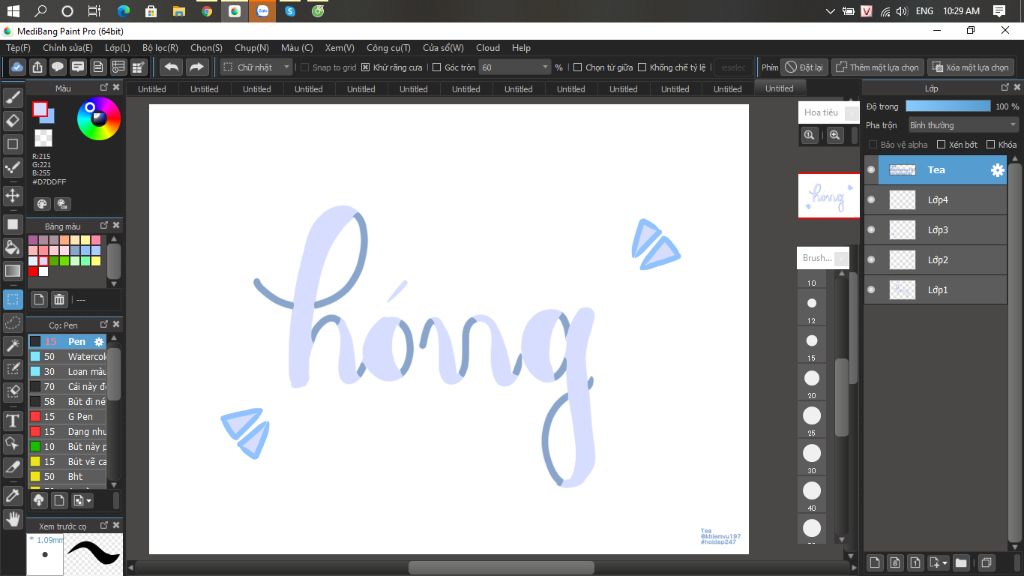Image resolution: width=1024 pixels, height=576 pixels.
Task: Adjust the Độ trong opacity slider
Action: tap(948, 106)
